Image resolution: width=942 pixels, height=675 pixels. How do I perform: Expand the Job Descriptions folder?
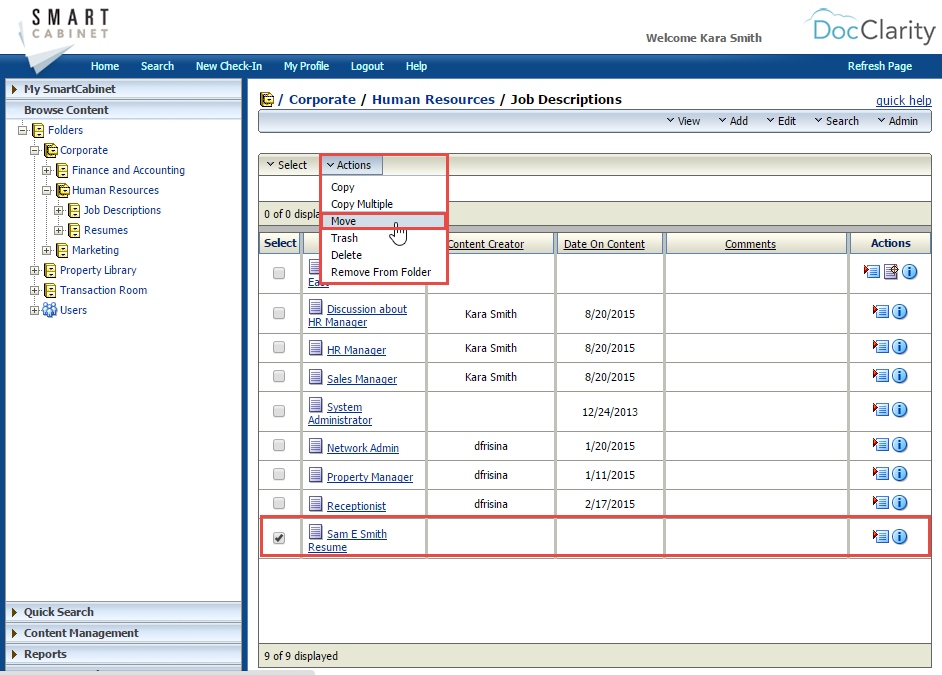click(x=58, y=210)
